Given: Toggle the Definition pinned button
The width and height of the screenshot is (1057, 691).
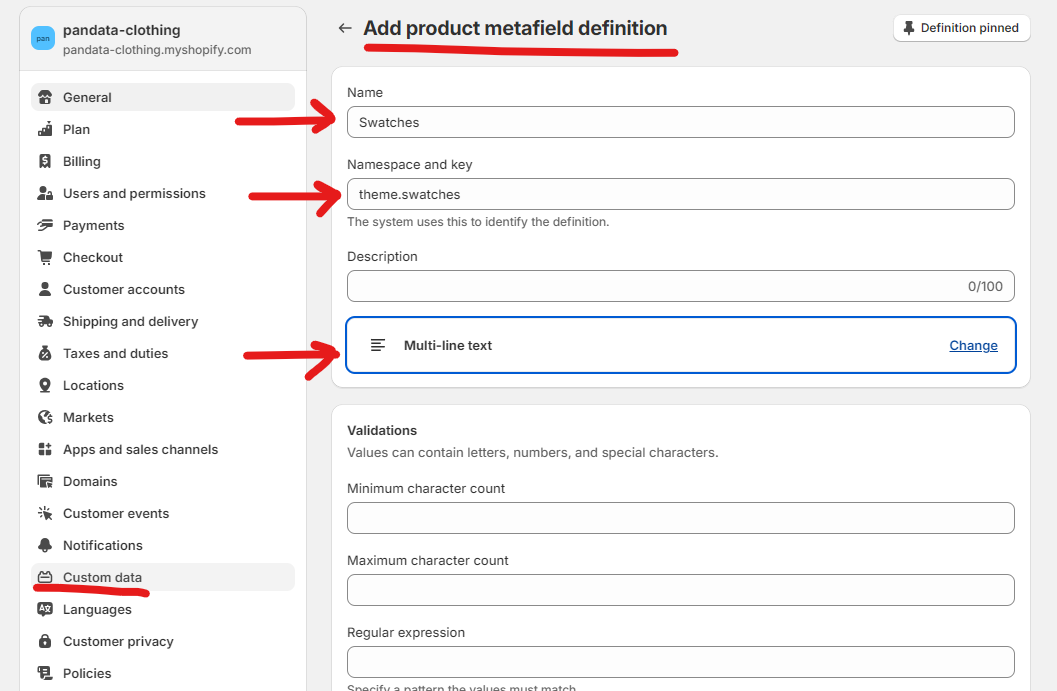Looking at the screenshot, I should [960, 28].
